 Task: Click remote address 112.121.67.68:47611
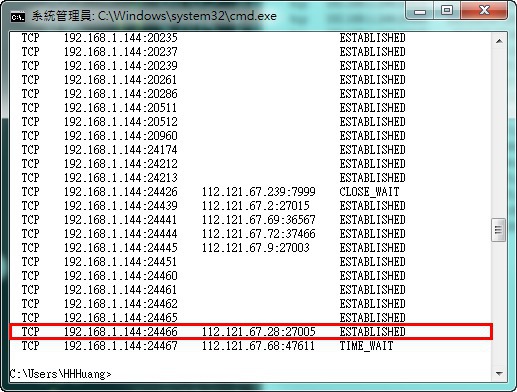258,346
